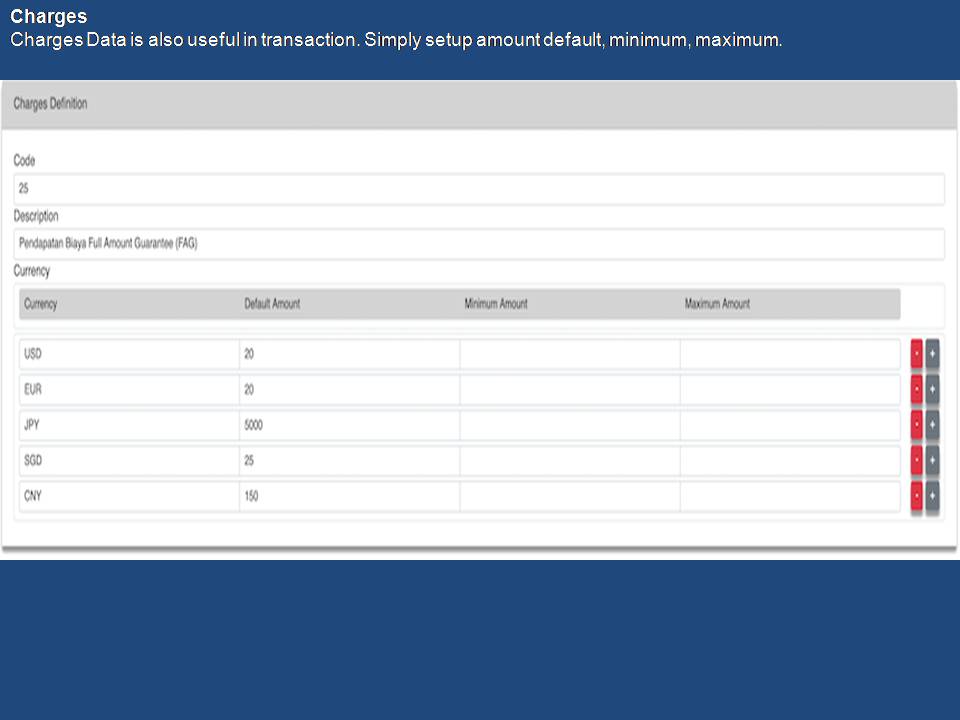The image size is (960, 720).
Task: Delete the CNY currency row
Action: pos(916,497)
